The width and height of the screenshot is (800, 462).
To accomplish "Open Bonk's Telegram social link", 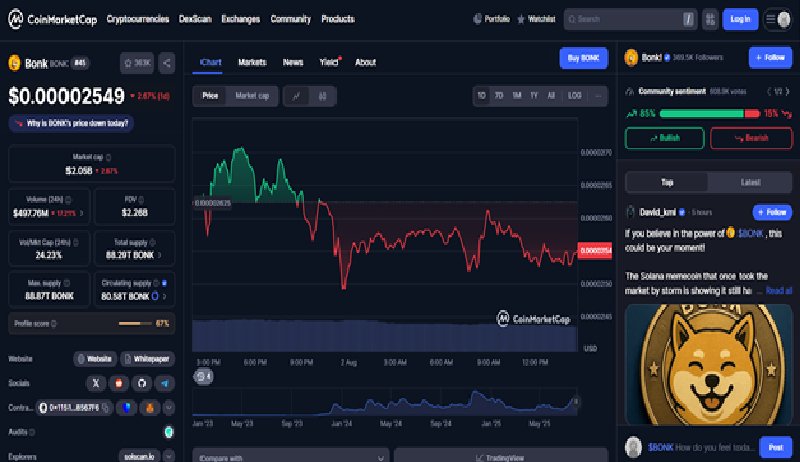I will [165, 383].
